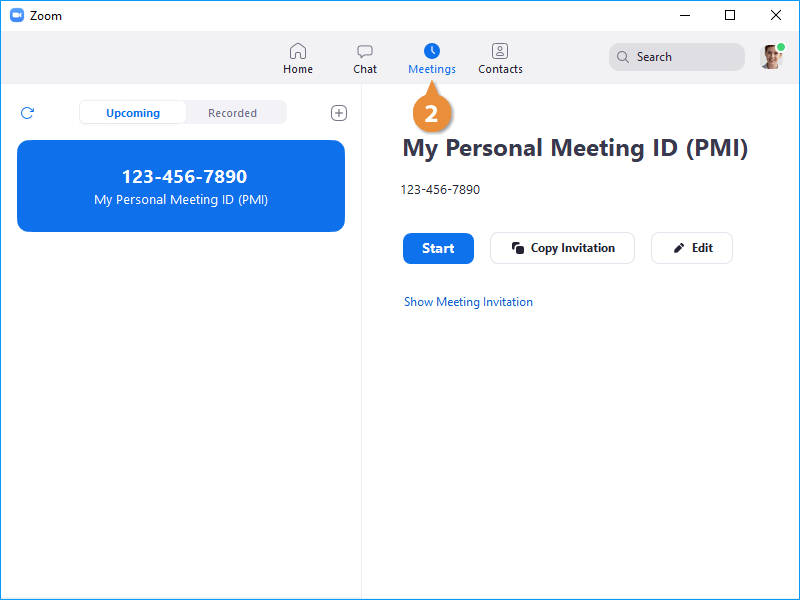Viewport: 800px width, 600px height.
Task: Click the refresh meetings list icon
Action: point(27,113)
